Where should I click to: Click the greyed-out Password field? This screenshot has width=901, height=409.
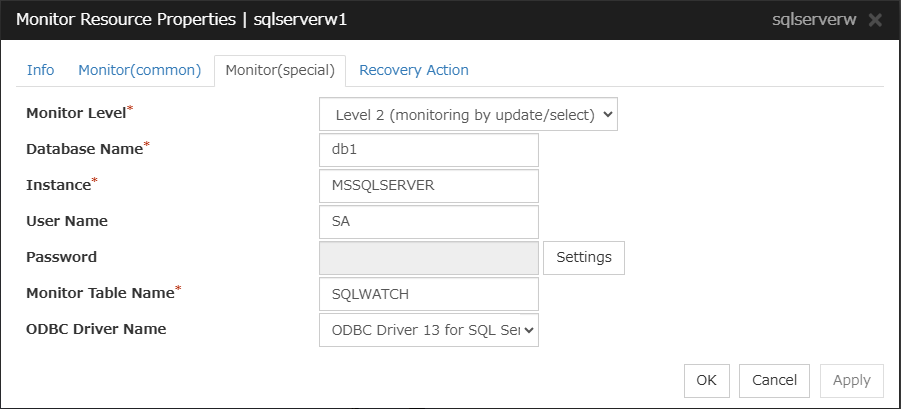pyautogui.click(x=428, y=257)
